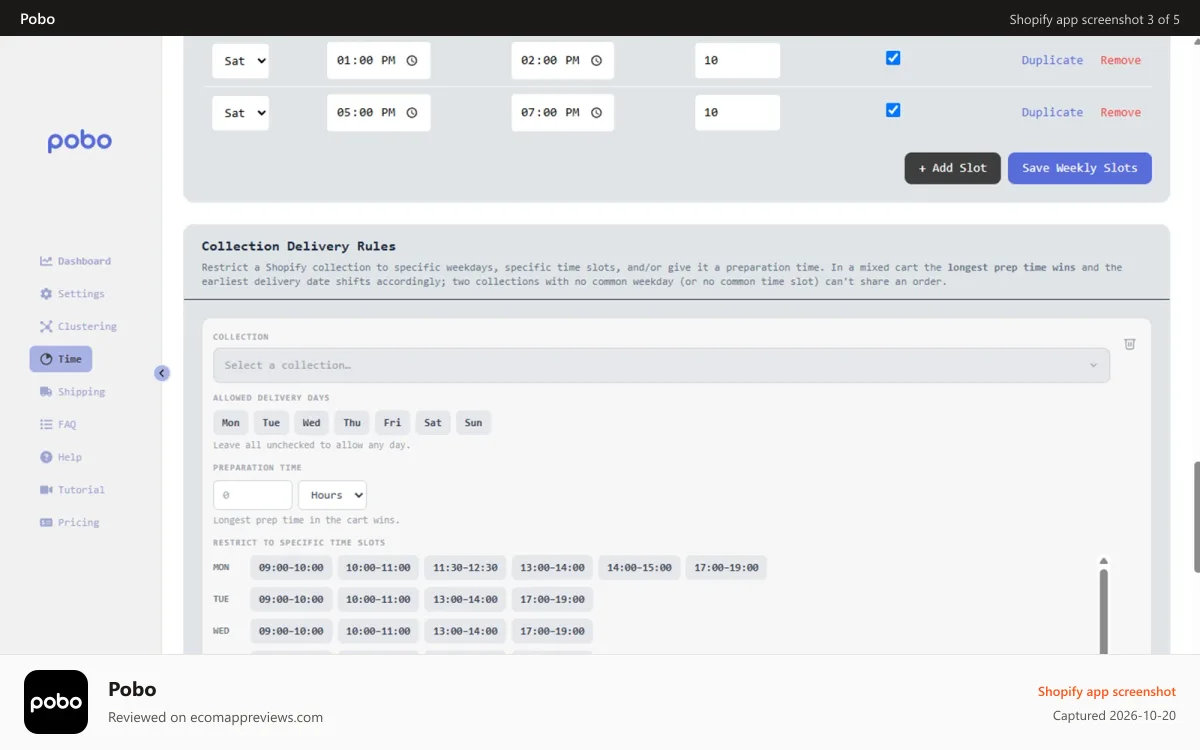Delete the collection rule with trash icon
The image size is (1200, 750).
(x=1130, y=344)
